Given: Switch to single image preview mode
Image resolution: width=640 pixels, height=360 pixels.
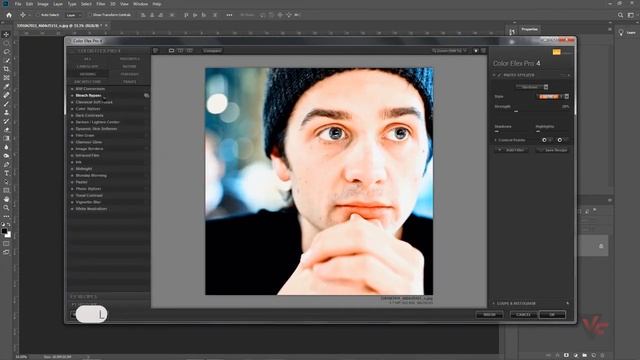Looking at the screenshot, I should pos(171,51).
